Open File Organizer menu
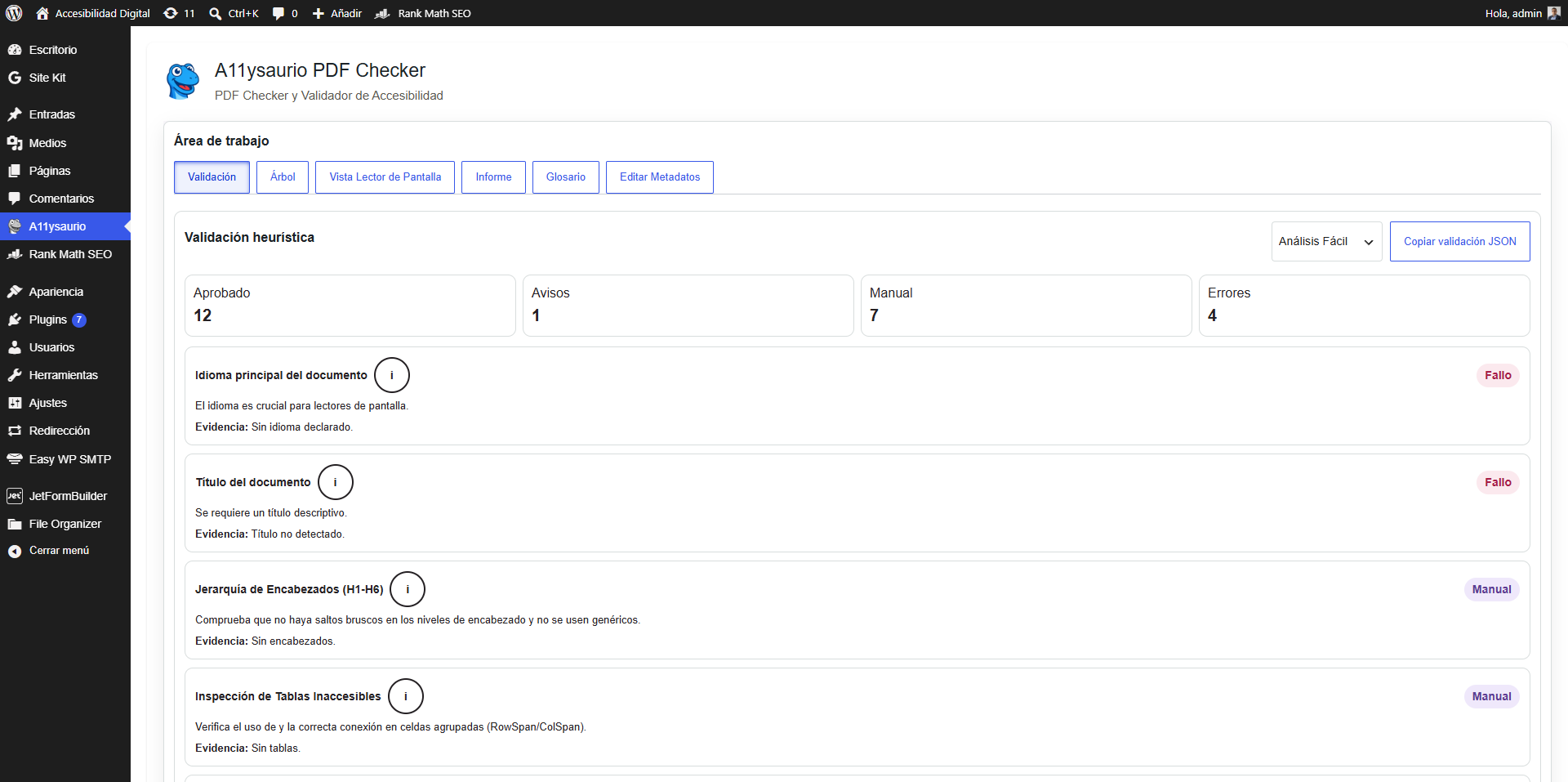The width and height of the screenshot is (1568, 782). 65,524
